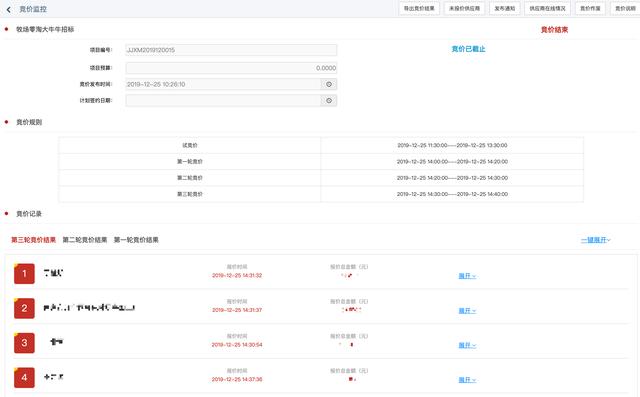Click the 发布通知 button
The height and width of the screenshot is (397, 640).
pyautogui.click(x=505, y=9)
